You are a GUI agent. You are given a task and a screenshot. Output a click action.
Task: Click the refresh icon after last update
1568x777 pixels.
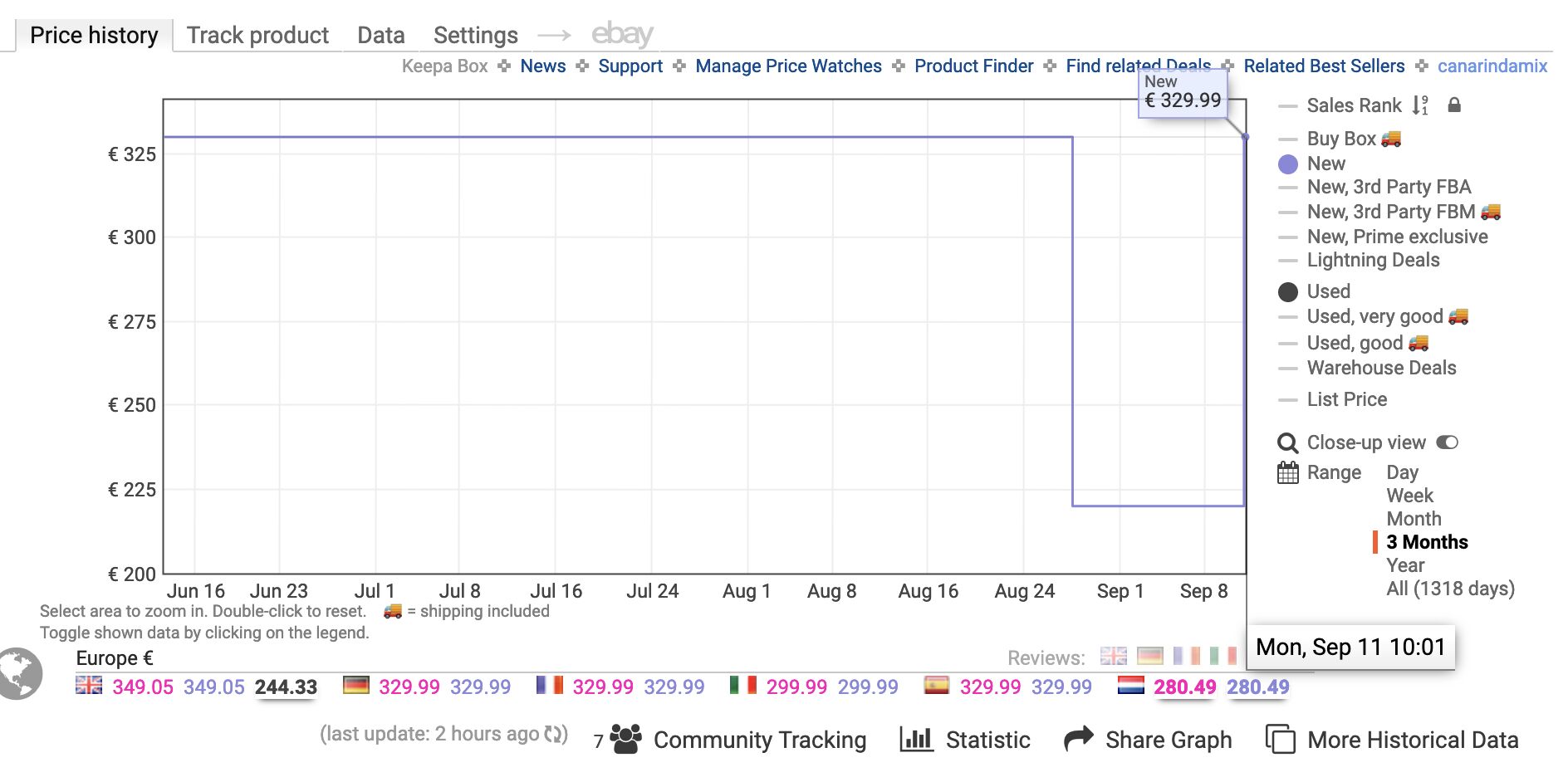(553, 734)
